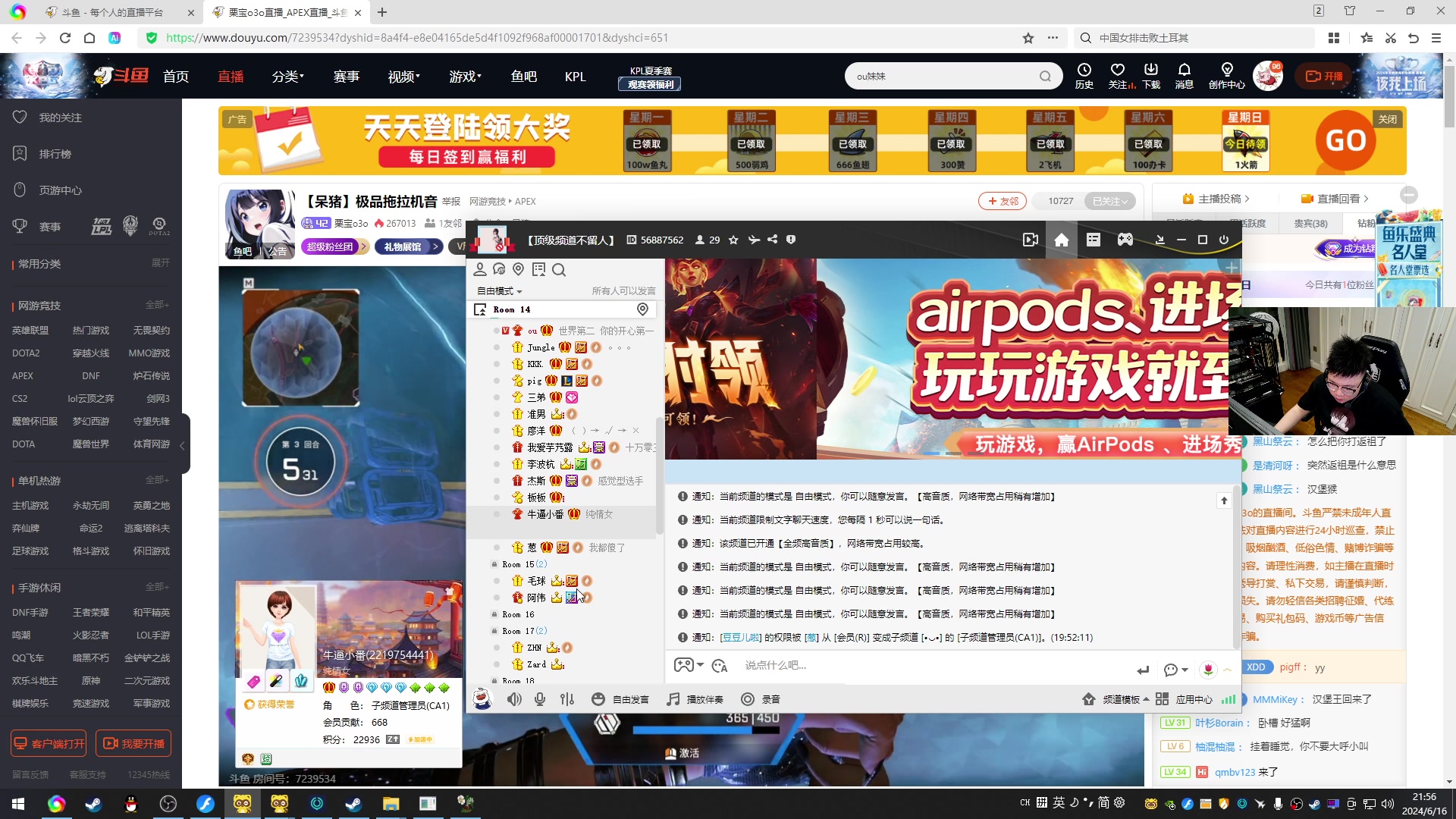Favorite the channel with star icon
Image resolution: width=1456 pixels, height=819 pixels.
click(733, 240)
